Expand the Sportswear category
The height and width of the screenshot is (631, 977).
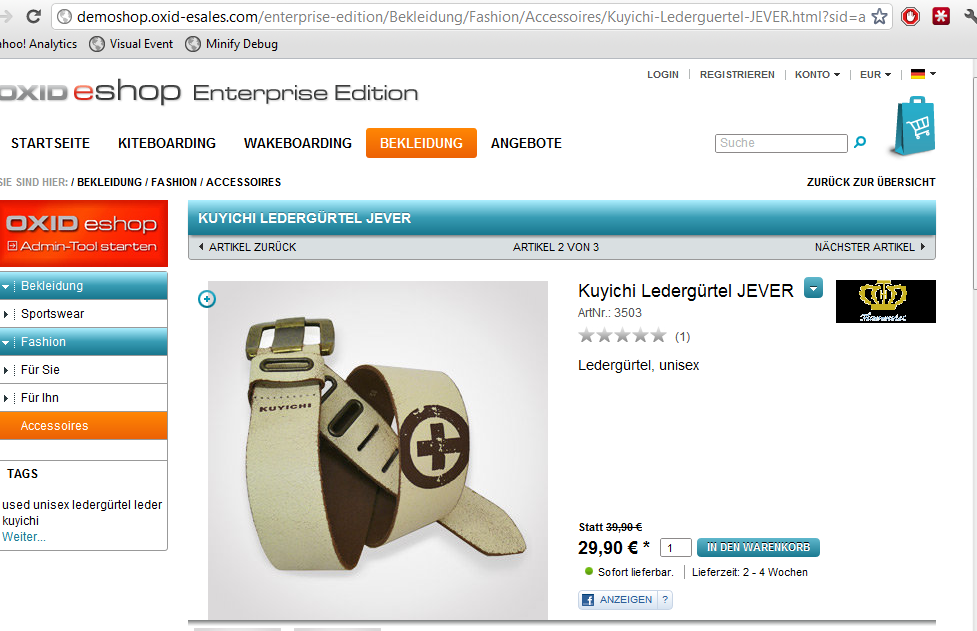[6, 314]
